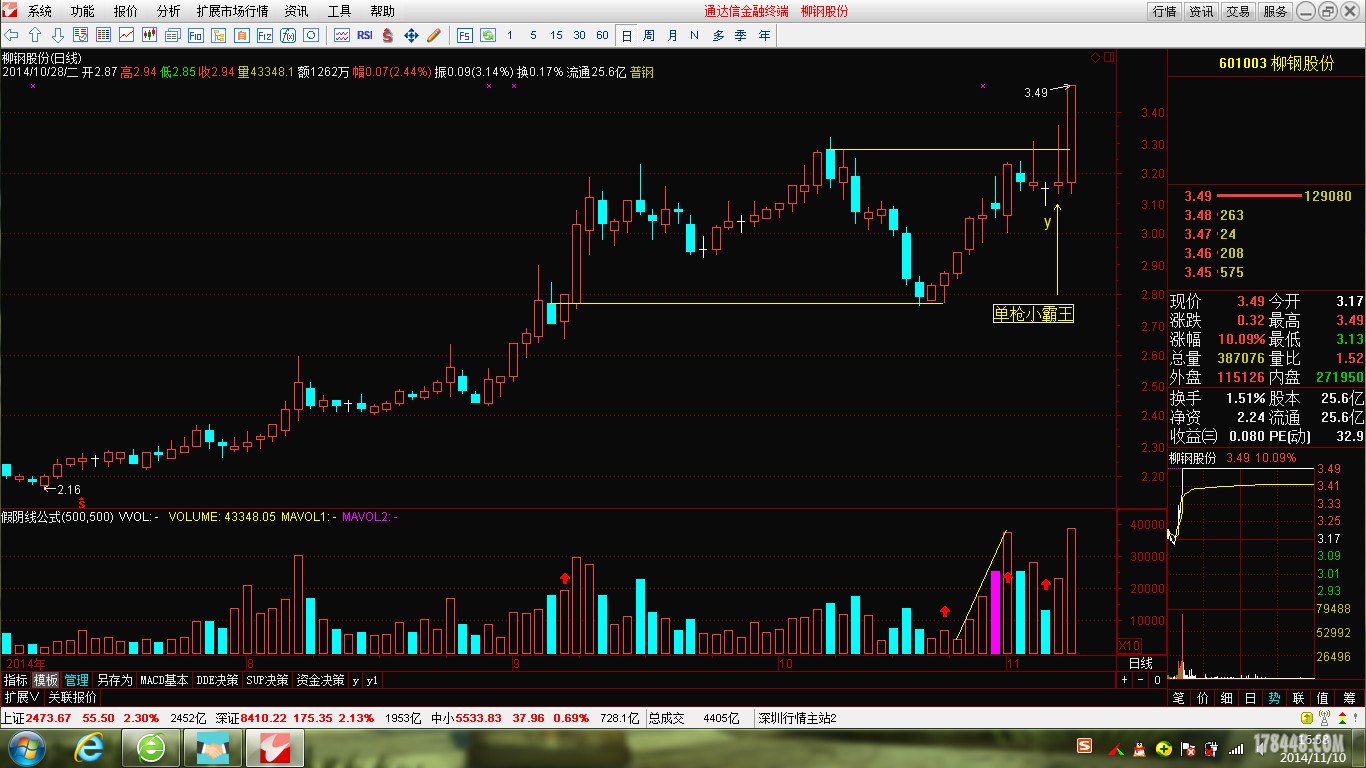Click the yellow up-arrow status icon

[x=1306, y=718]
